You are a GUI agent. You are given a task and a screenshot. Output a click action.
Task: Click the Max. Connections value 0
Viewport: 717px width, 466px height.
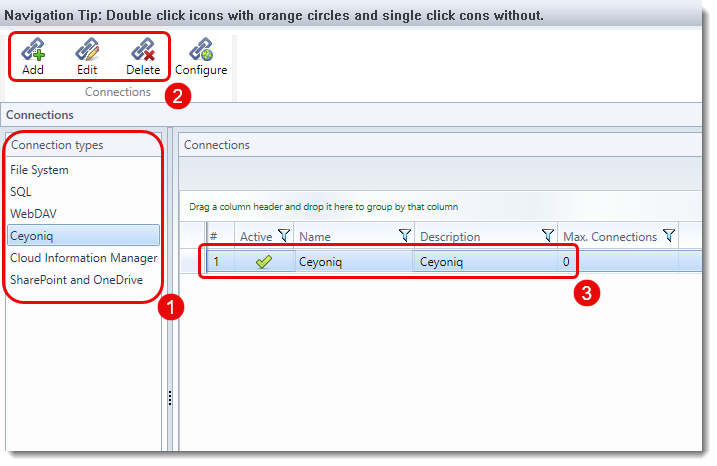566,262
